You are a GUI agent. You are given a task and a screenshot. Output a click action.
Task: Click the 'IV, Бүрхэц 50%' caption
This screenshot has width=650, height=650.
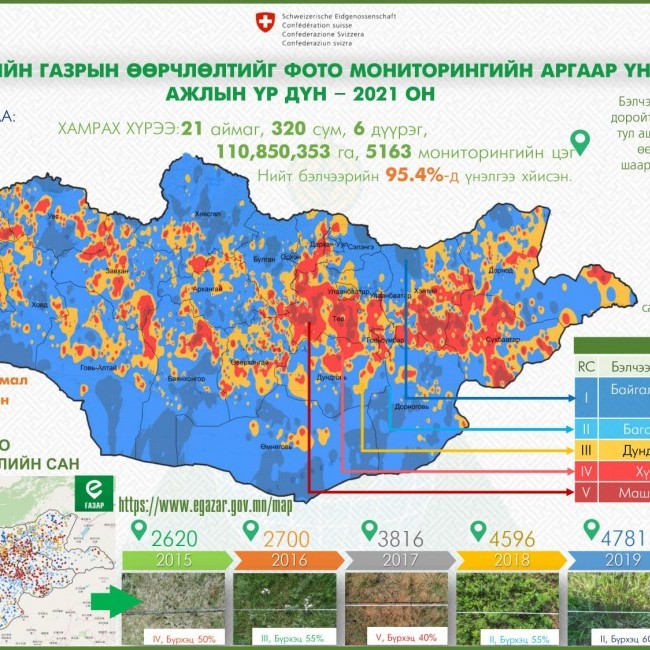(x=184, y=639)
